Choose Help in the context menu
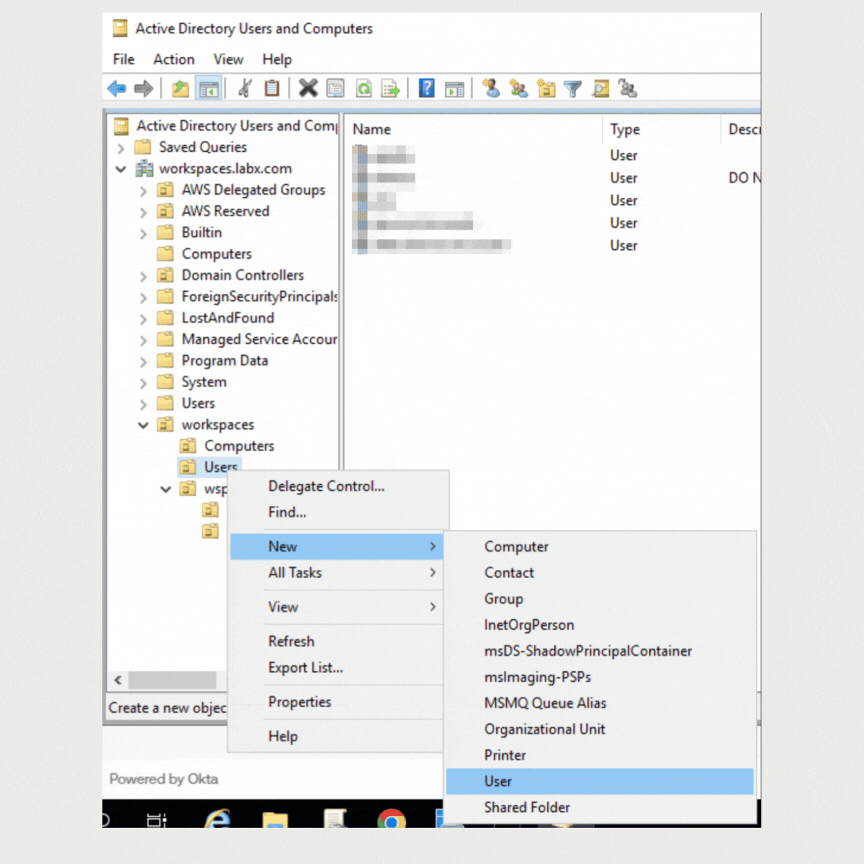The height and width of the screenshot is (864, 864). coord(337,736)
